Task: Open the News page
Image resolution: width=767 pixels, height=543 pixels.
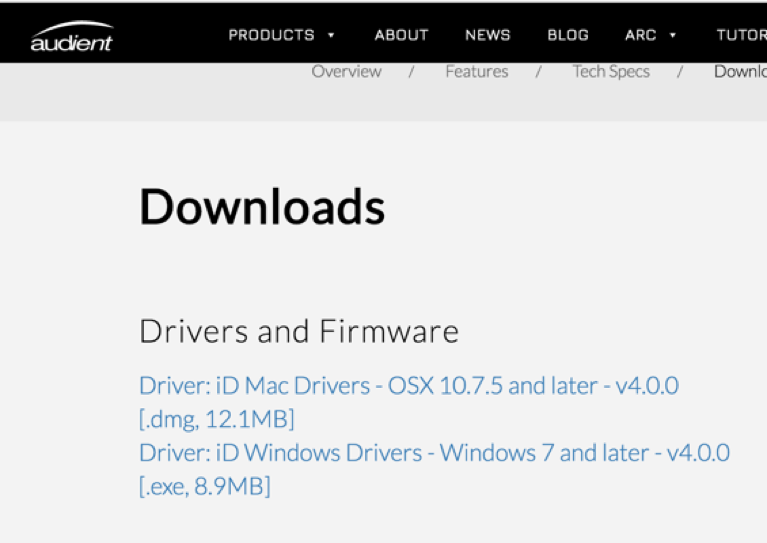Action: [488, 35]
